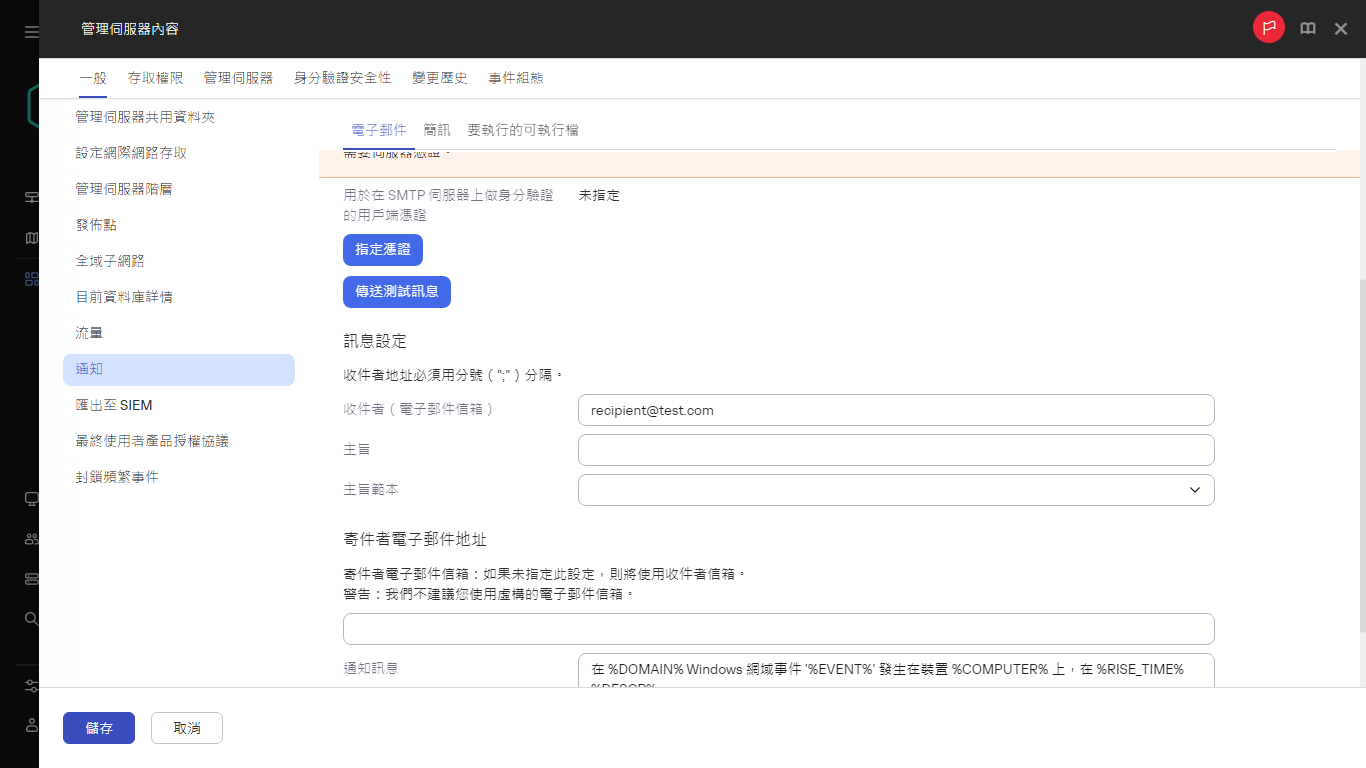The width and height of the screenshot is (1366, 768).
Task: Open the 主旨範本 dropdown menu
Action: [x=895, y=489]
